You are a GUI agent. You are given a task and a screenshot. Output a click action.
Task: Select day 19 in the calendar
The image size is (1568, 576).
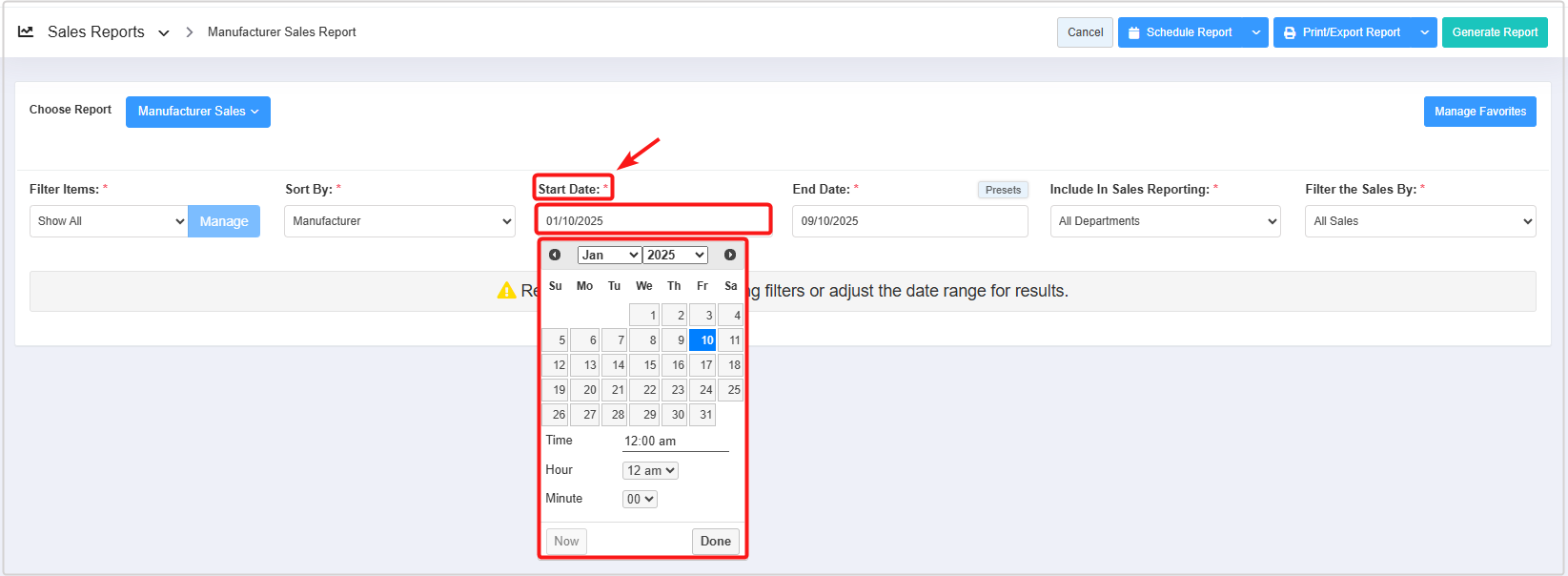[555, 389]
